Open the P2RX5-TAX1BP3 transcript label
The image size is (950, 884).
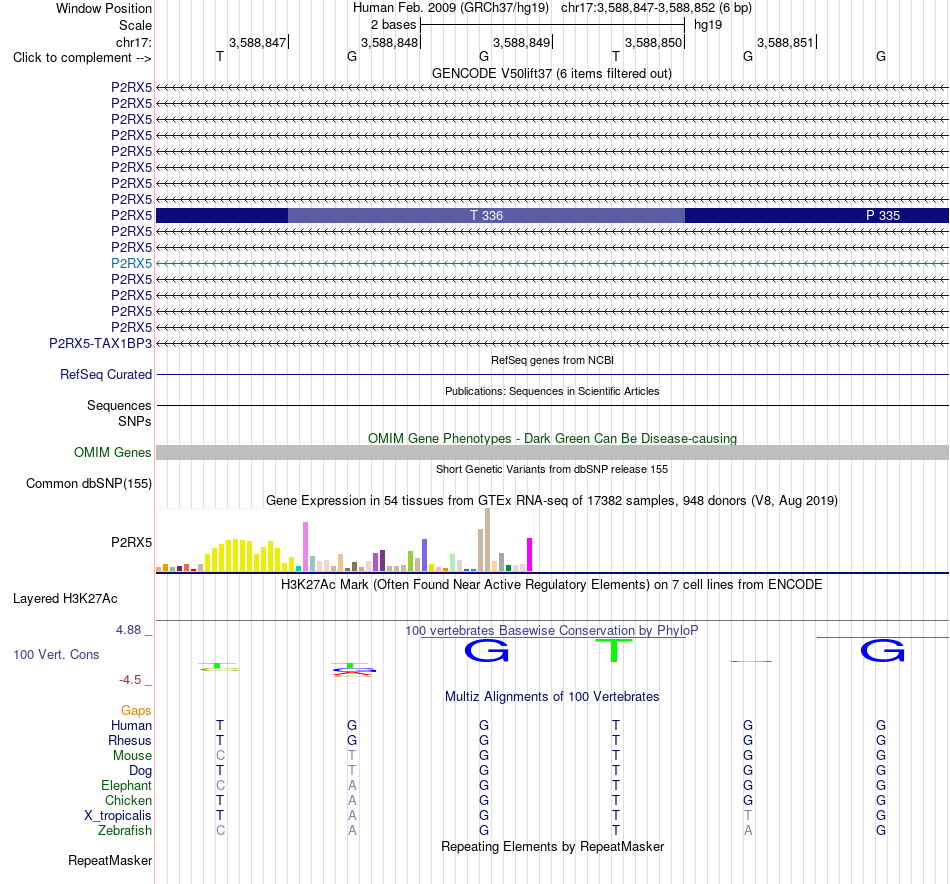pyautogui.click(x=100, y=344)
